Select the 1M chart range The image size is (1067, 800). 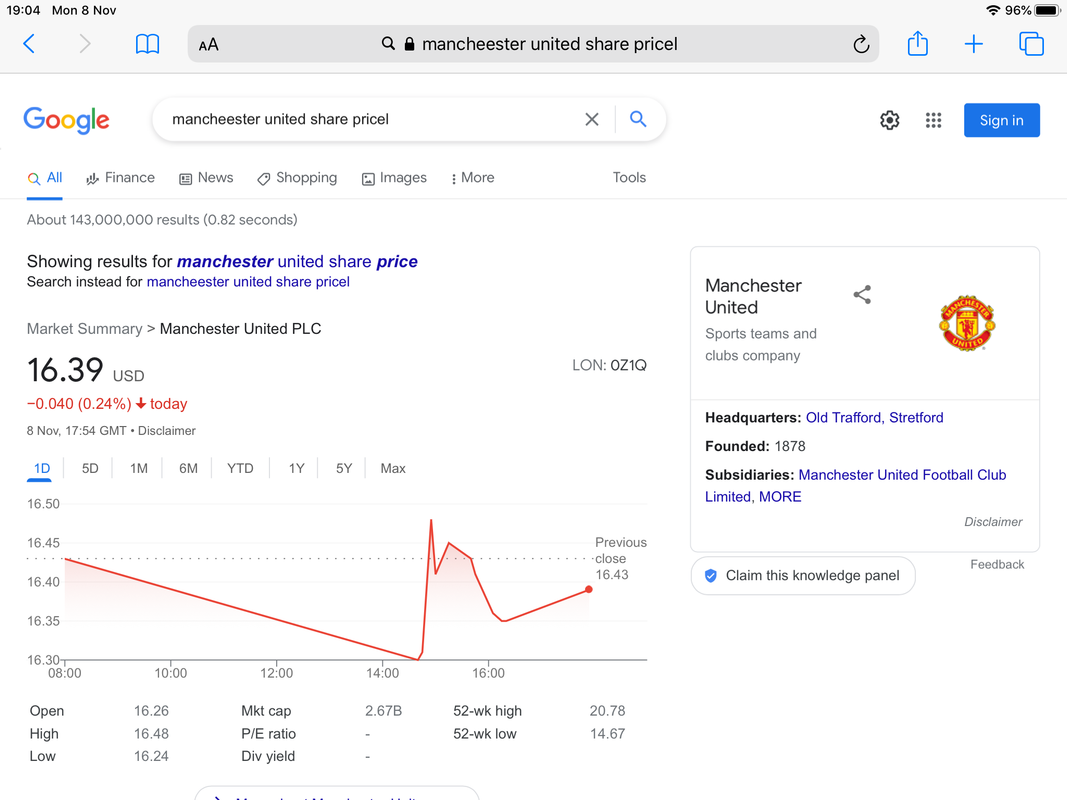click(x=139, y=469)
